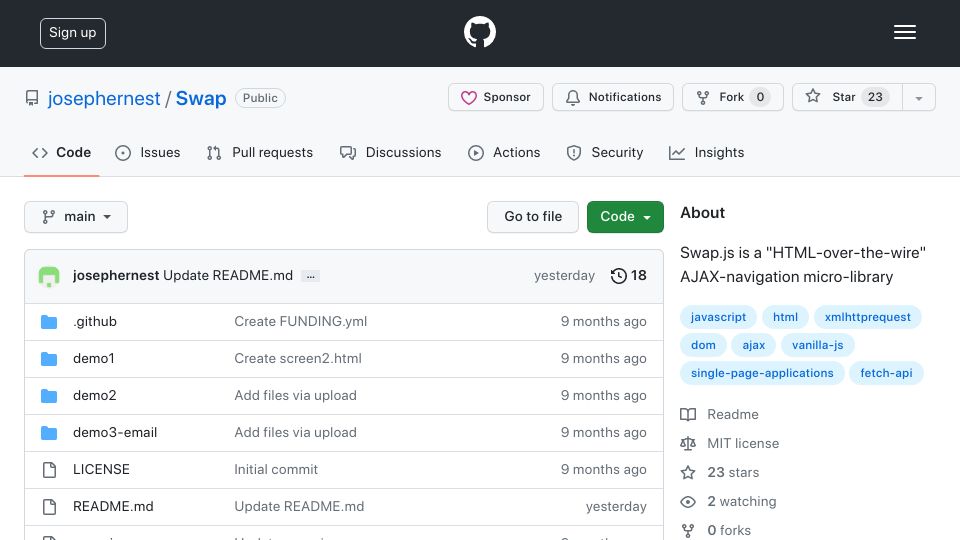Open the Swap repository link
This screenshot has width=960, height=540.
click(201, 98)
